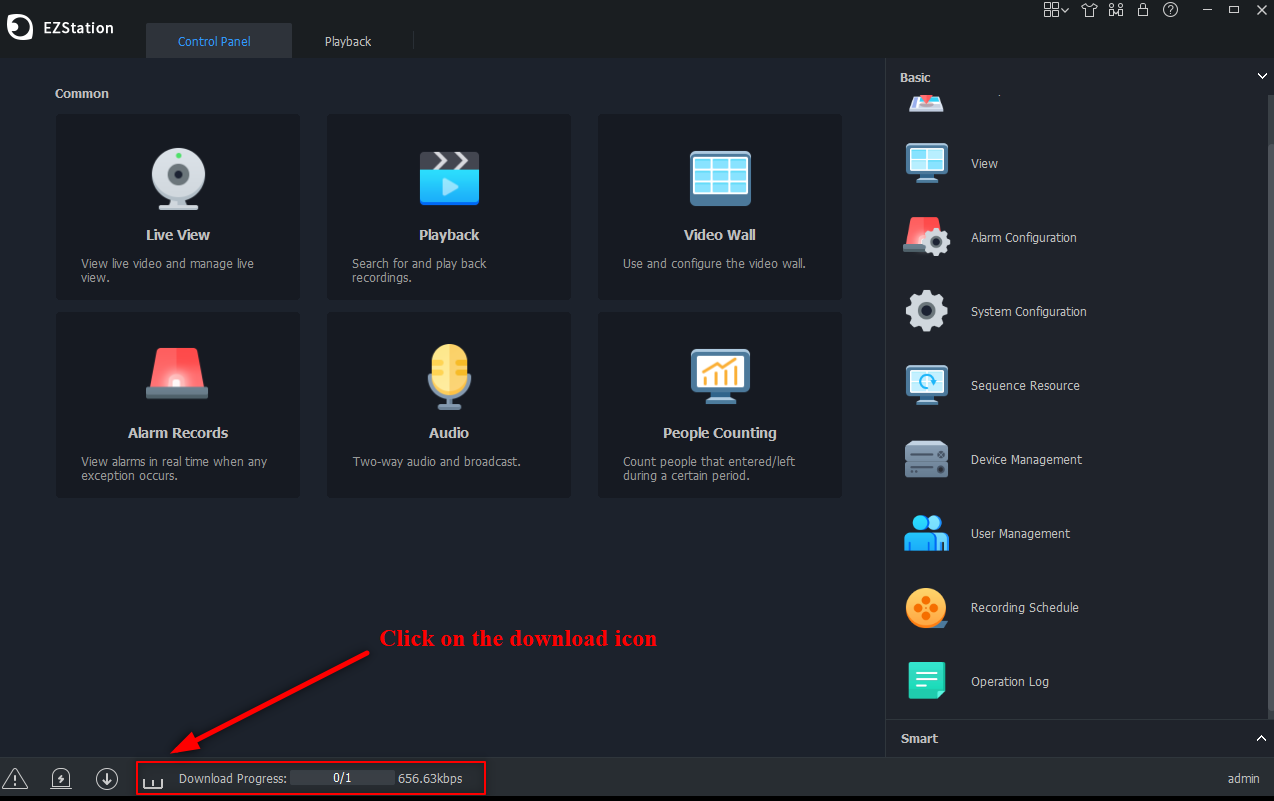This screenshot has width=1274, height=801.
Task: Open Alarm Records from Common panel
Action: coord(178,404)
